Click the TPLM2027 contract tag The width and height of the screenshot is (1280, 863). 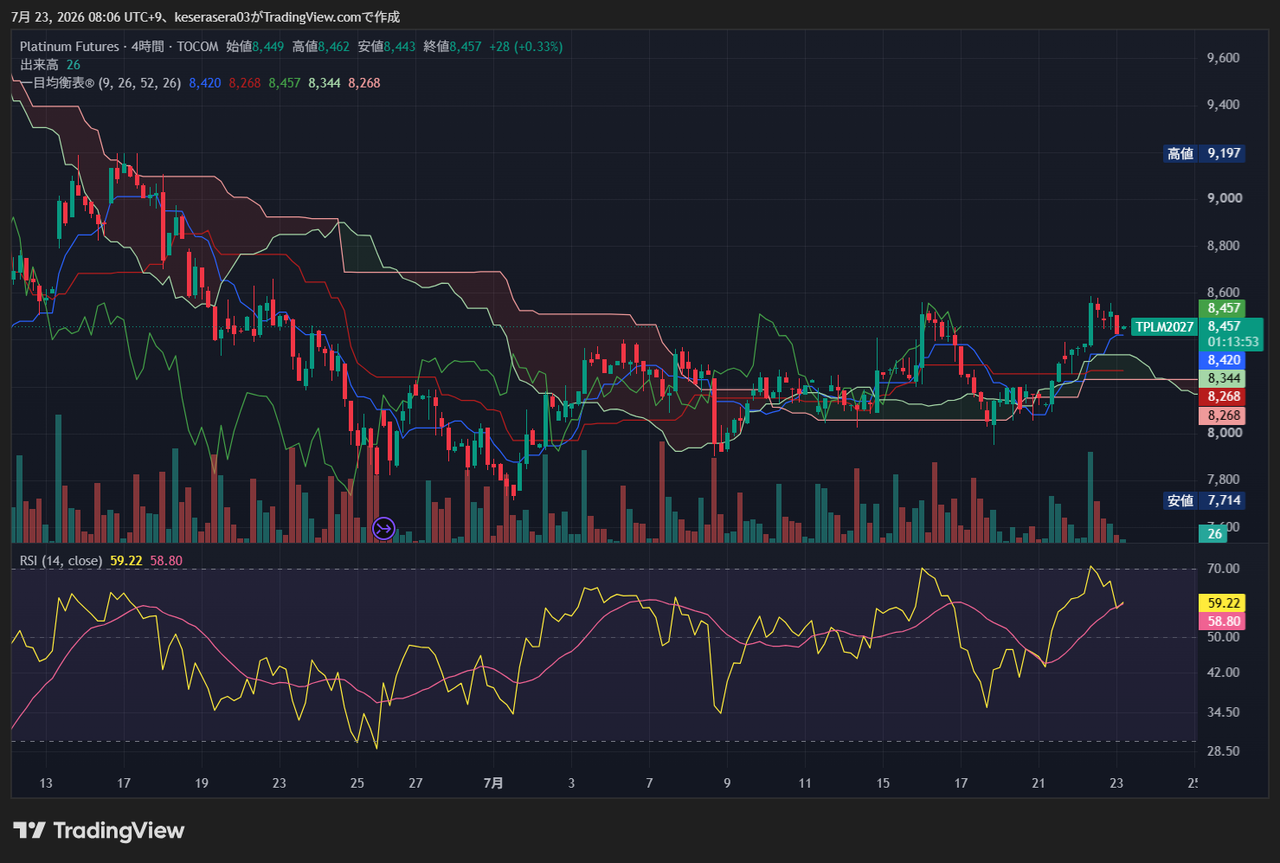pos(1164,327)
